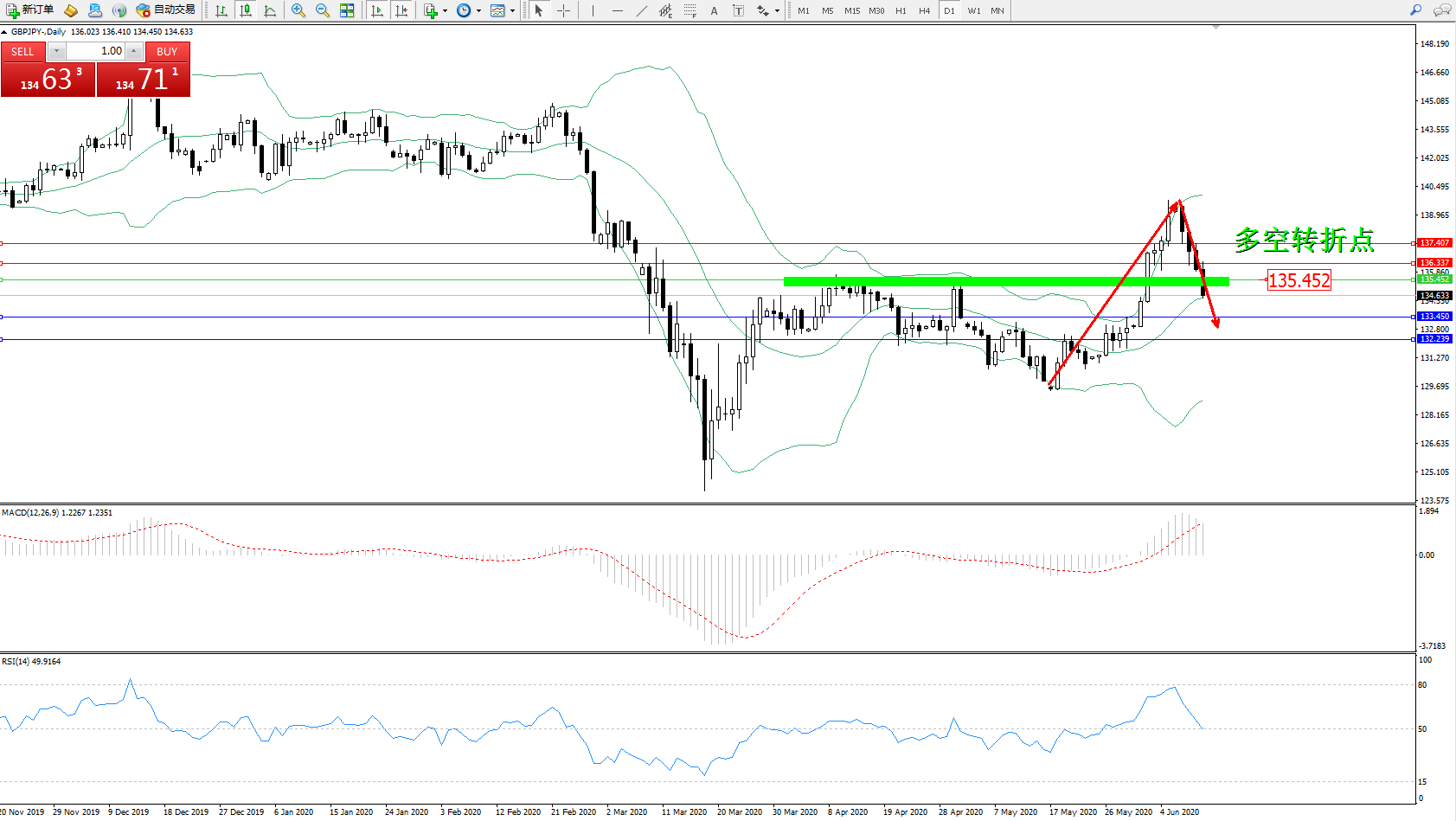This screenshot has width=1456, height=821.
Task: Toggle chart auto scroll
Action: [x=377, y=10]
